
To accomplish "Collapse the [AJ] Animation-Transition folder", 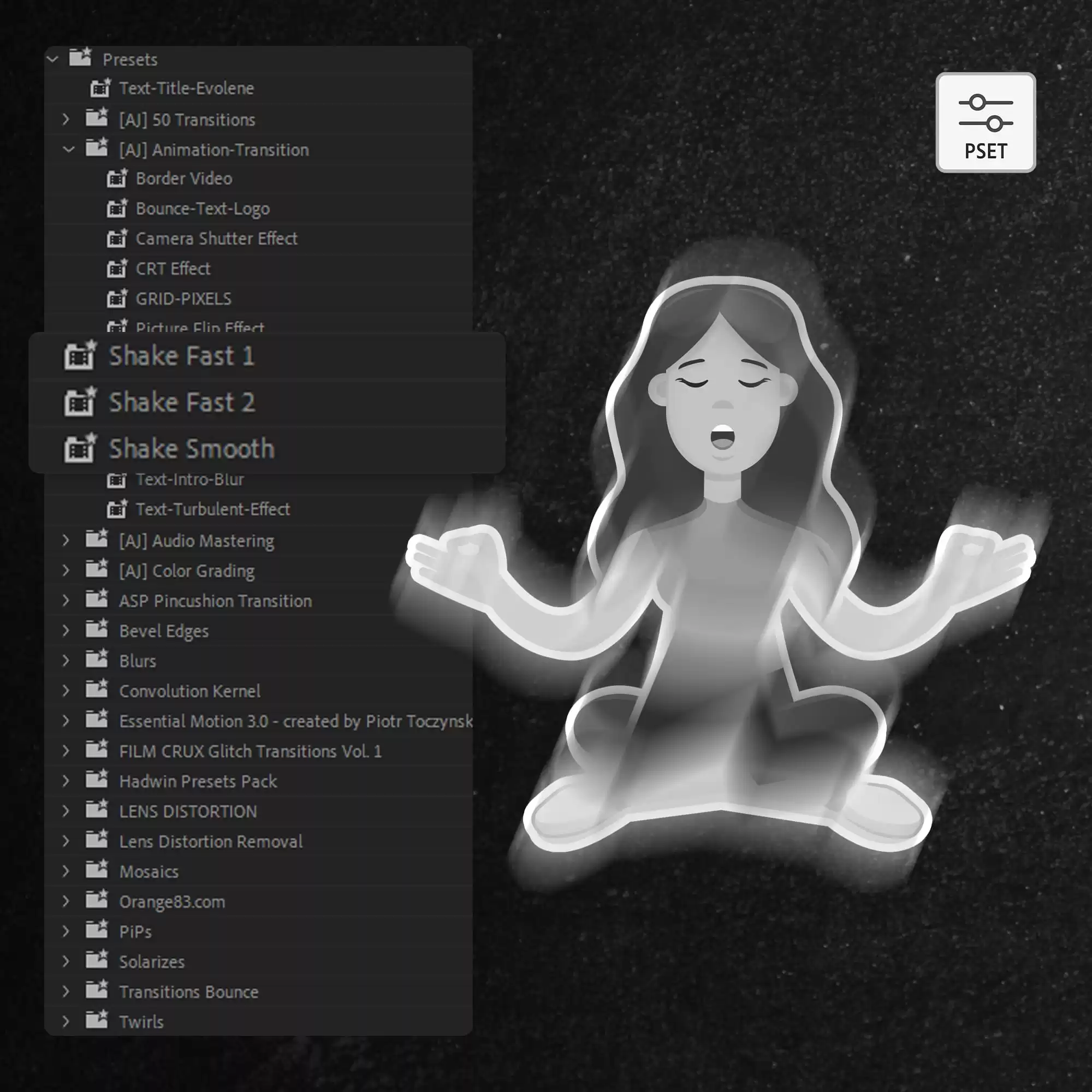I will pyautogui.click(x=69, y=150).
